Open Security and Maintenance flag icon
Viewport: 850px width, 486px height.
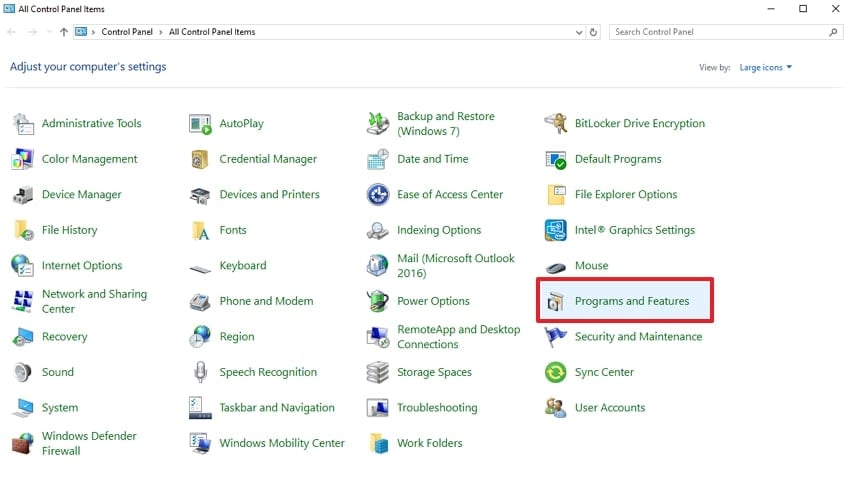pos(556,337)
